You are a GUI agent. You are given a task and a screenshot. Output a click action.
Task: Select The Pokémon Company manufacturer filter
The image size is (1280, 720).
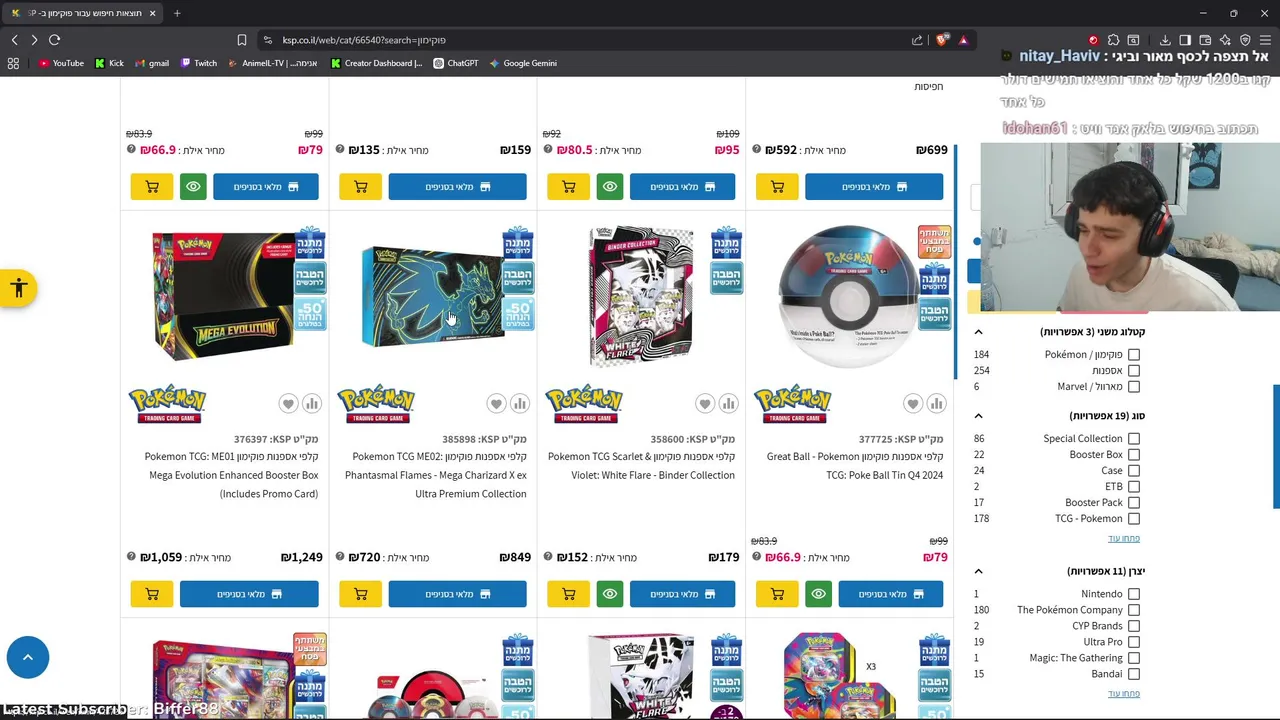1134,610
